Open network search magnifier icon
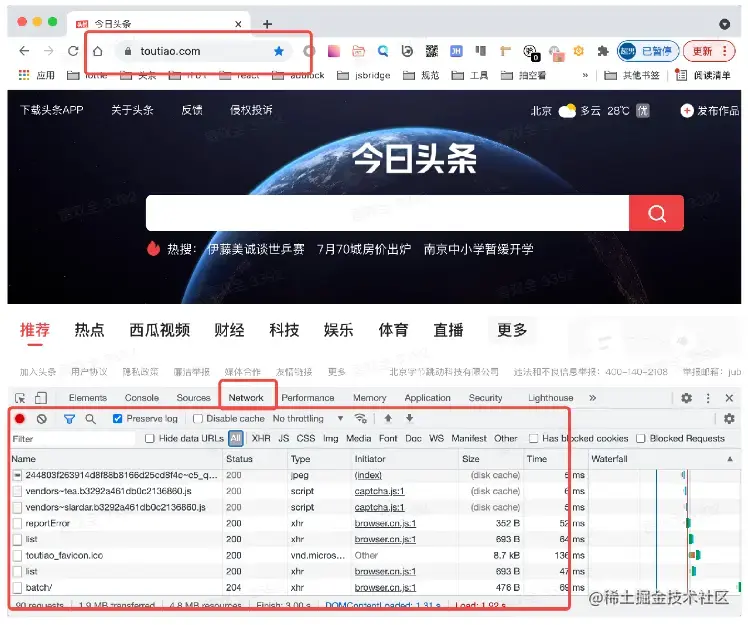Image resolution: width=748 pixels, height=625 pixels. pos(90,419)
